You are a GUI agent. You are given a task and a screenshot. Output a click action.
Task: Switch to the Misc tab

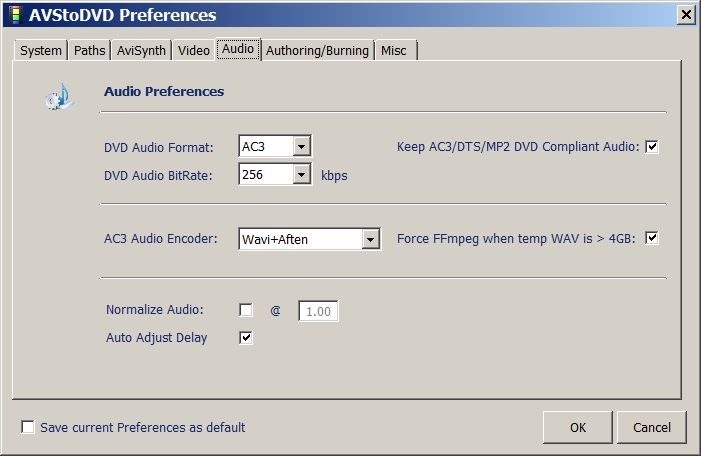396,50
